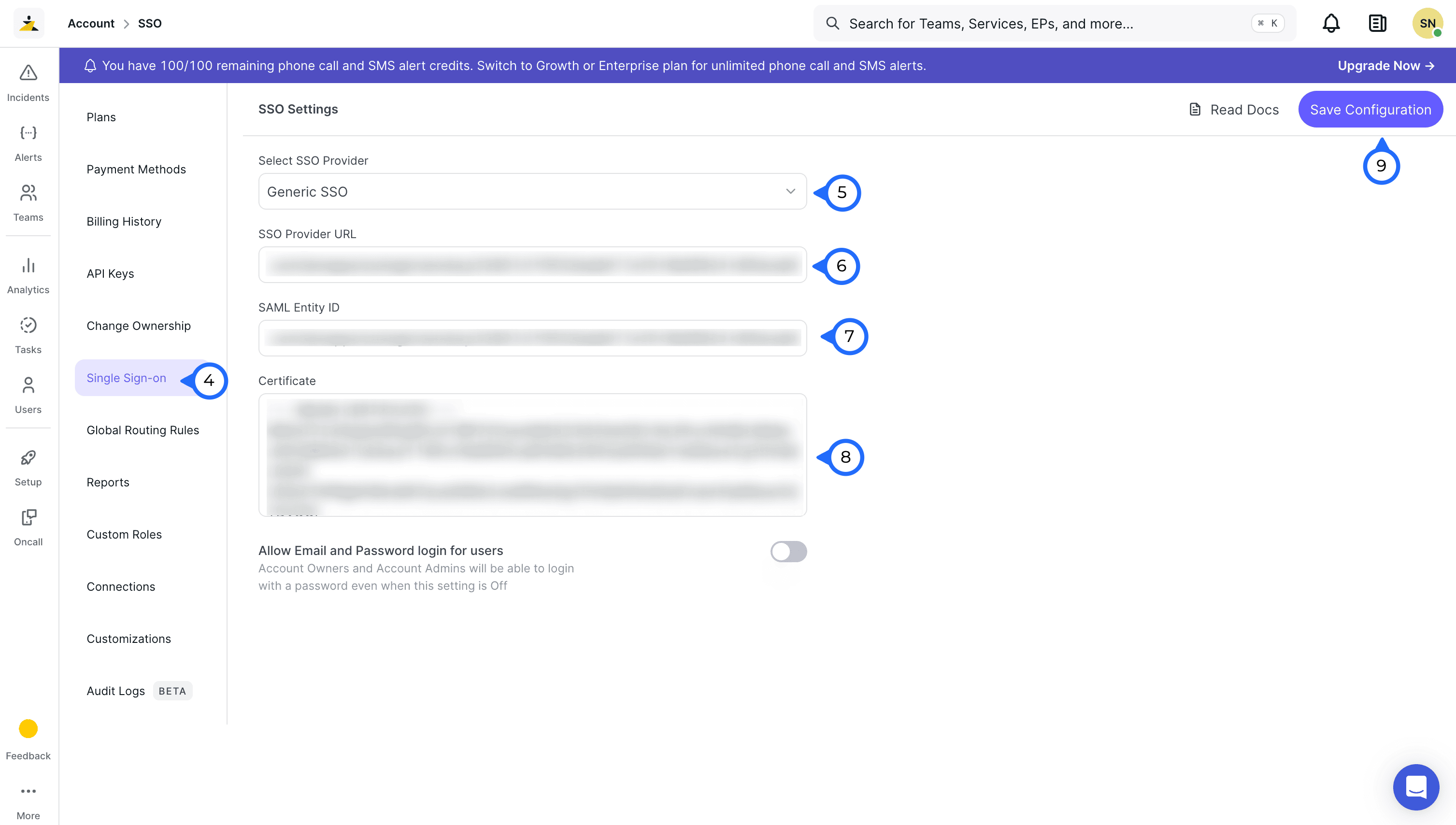Click the Oncall sidebar icon
The width and height of the screenshot is (1456, 825).
pos(29,517)
